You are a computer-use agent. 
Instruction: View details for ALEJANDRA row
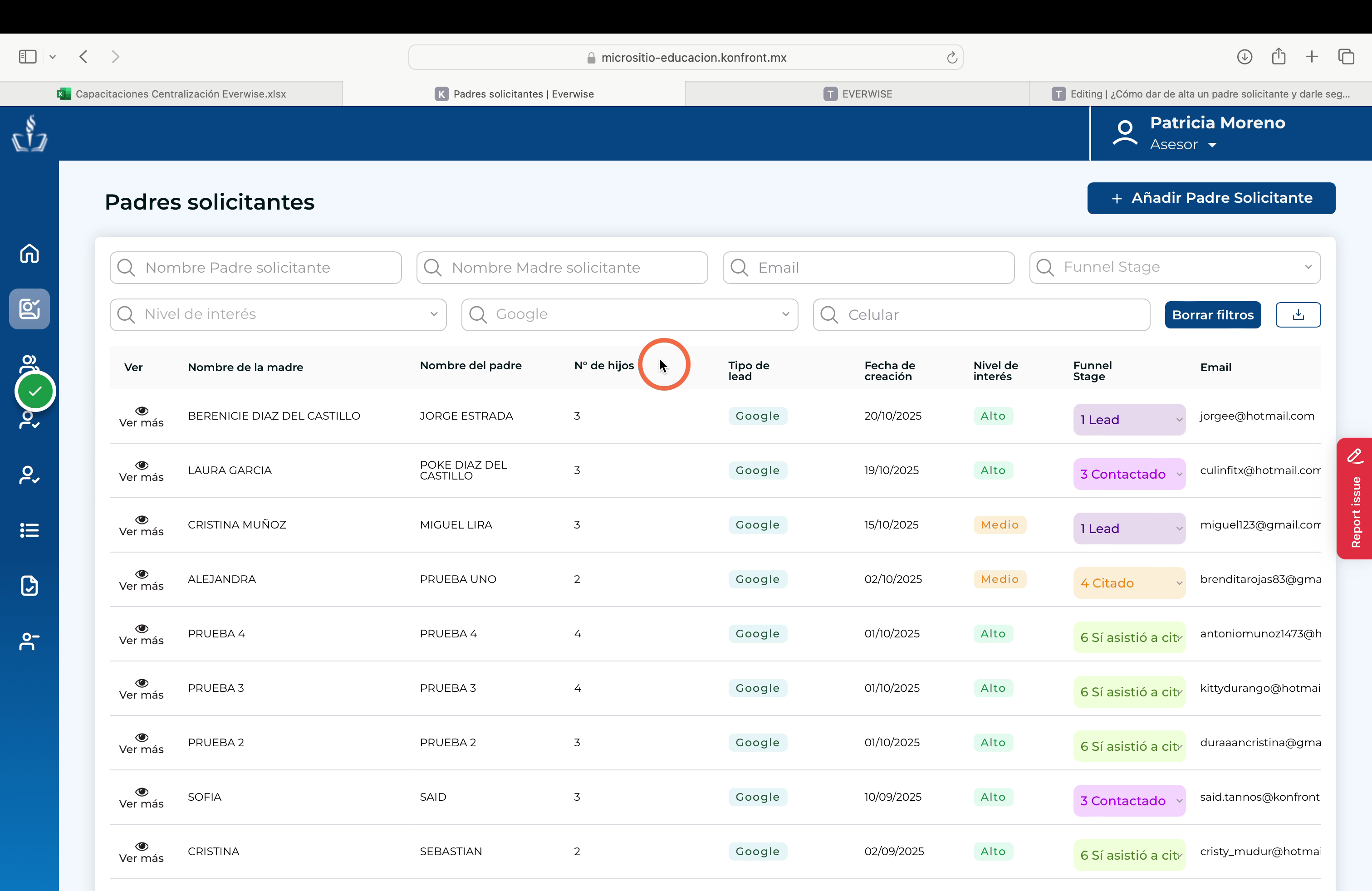point(141,580)
